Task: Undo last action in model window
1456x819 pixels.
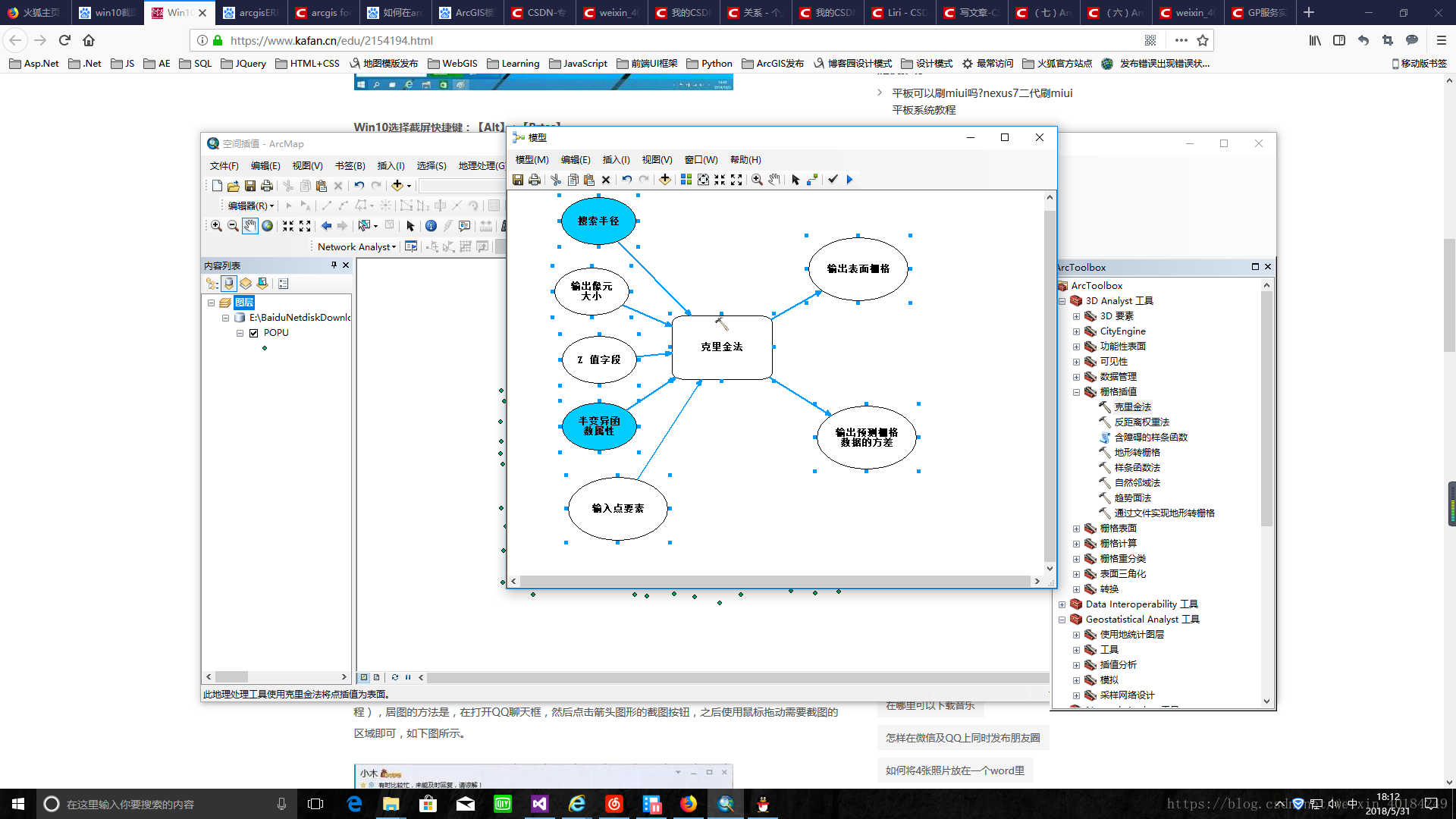Action: pos(627,180)
